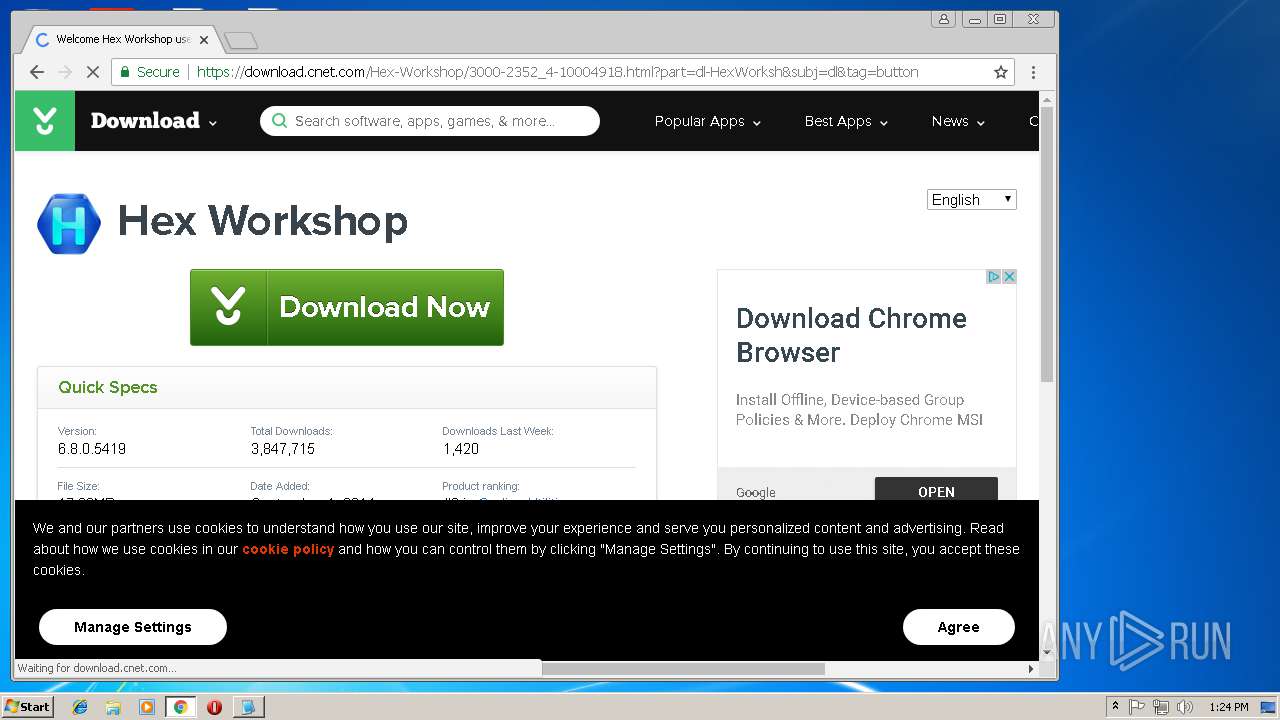This screenshot has height=720, width=1280.
Task: Open Manage Settings for cookies
Action: click(x=133, y=627)
